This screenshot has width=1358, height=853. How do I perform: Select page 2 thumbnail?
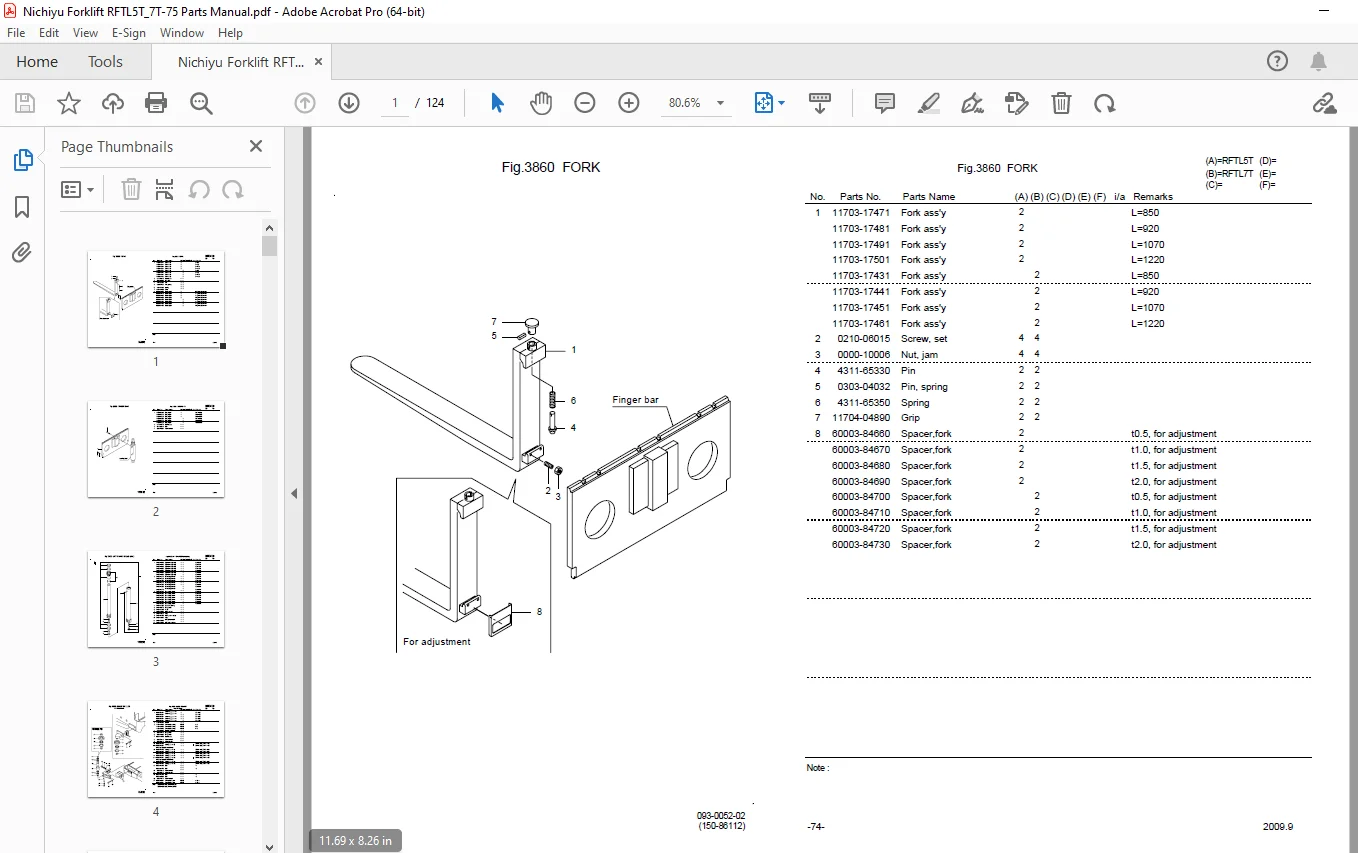(x=156, y=449)
